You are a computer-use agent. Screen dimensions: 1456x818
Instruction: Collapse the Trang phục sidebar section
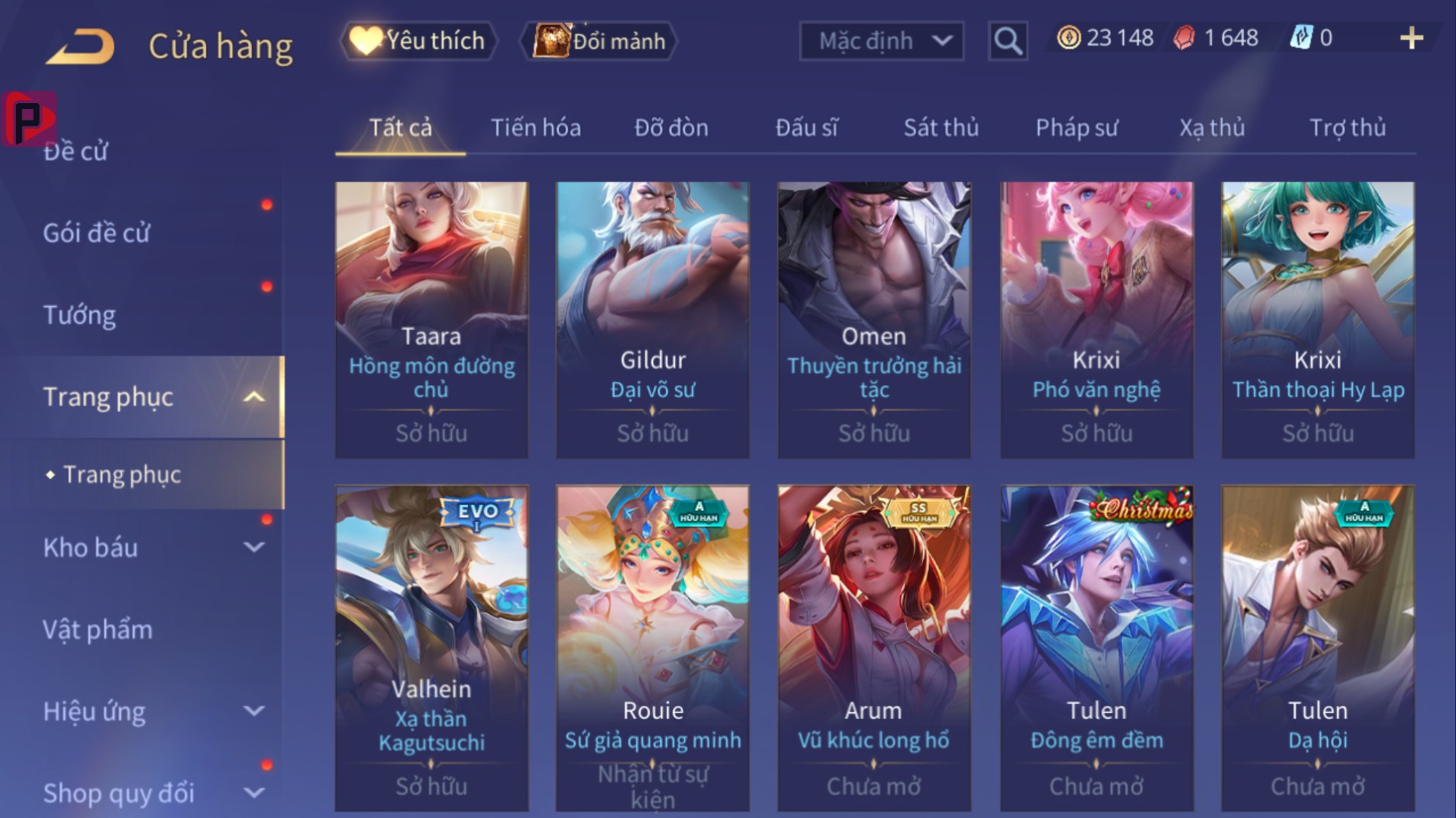click(x=253, y=397)
